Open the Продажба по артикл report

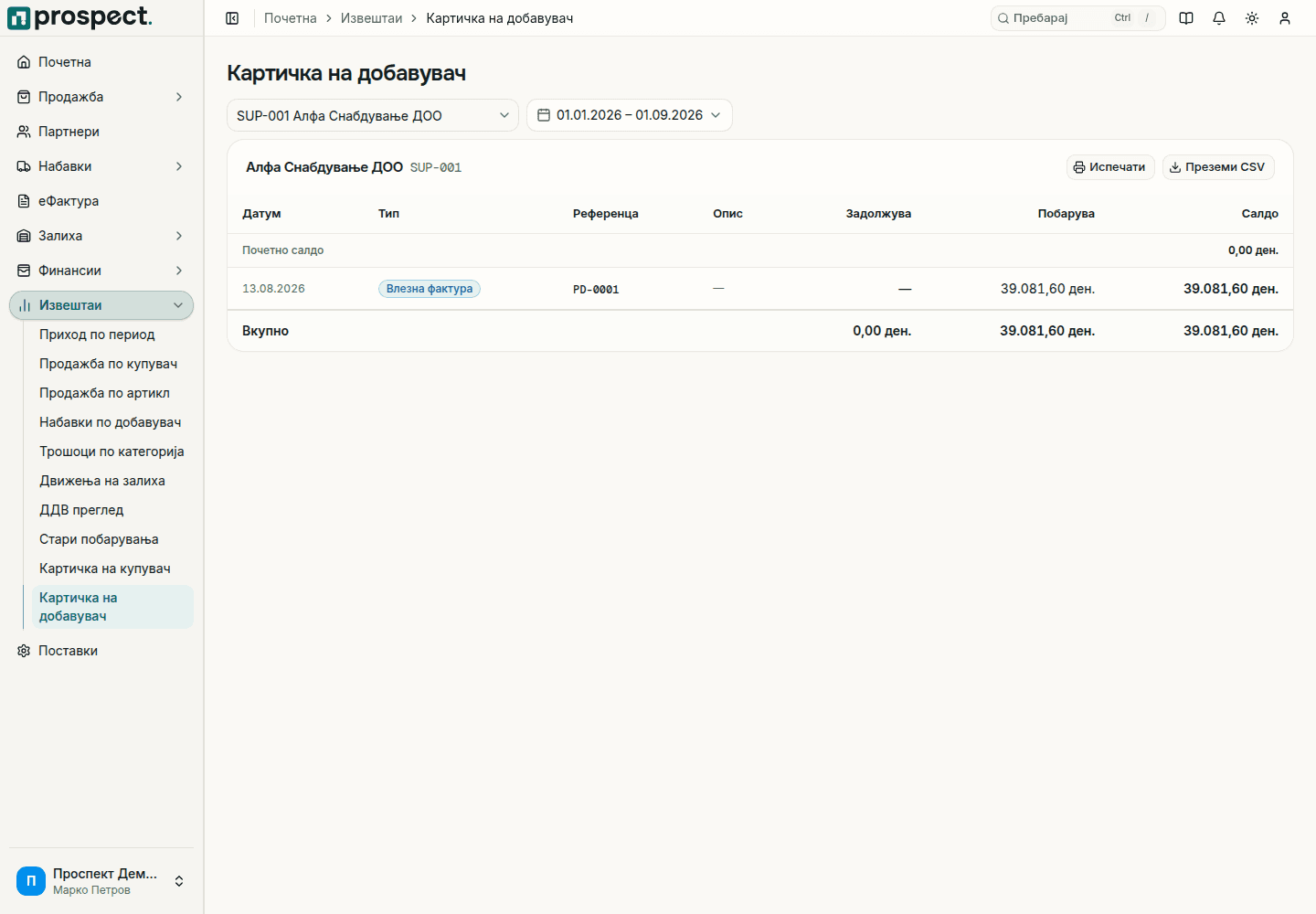[112, 393]
